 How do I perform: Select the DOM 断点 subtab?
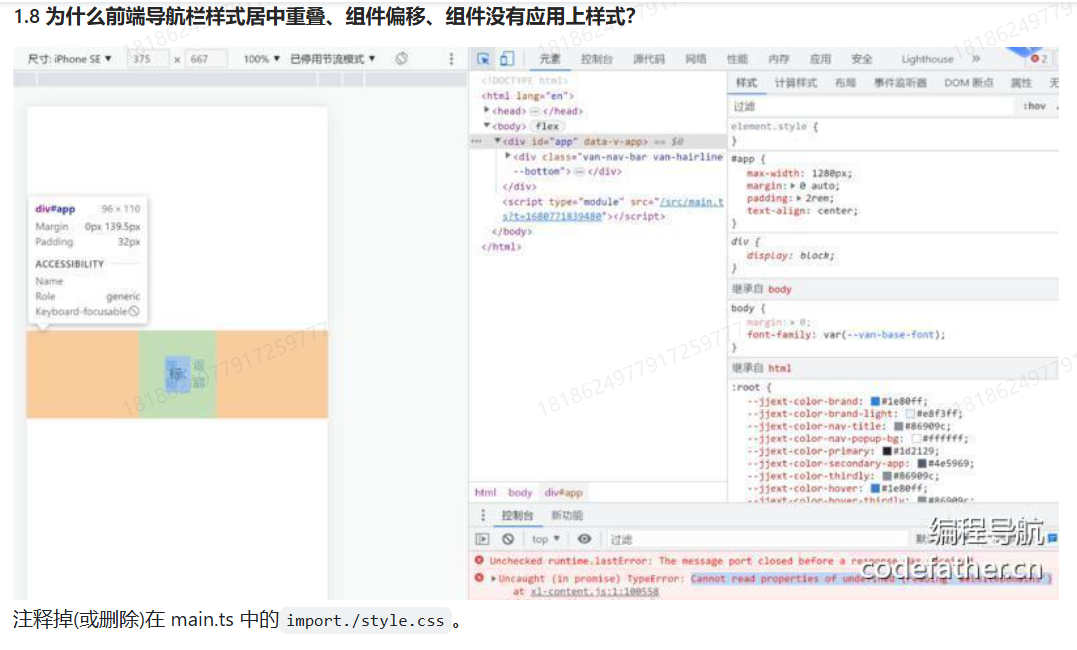click(x=968, y=83)
